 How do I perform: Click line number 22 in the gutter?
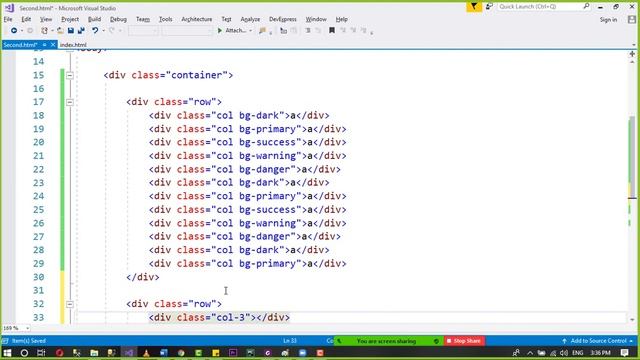(38, 169)
